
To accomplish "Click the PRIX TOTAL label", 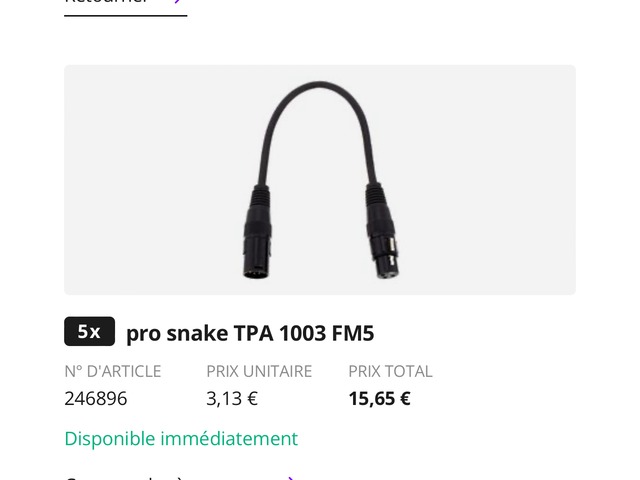I will (390, 371).
